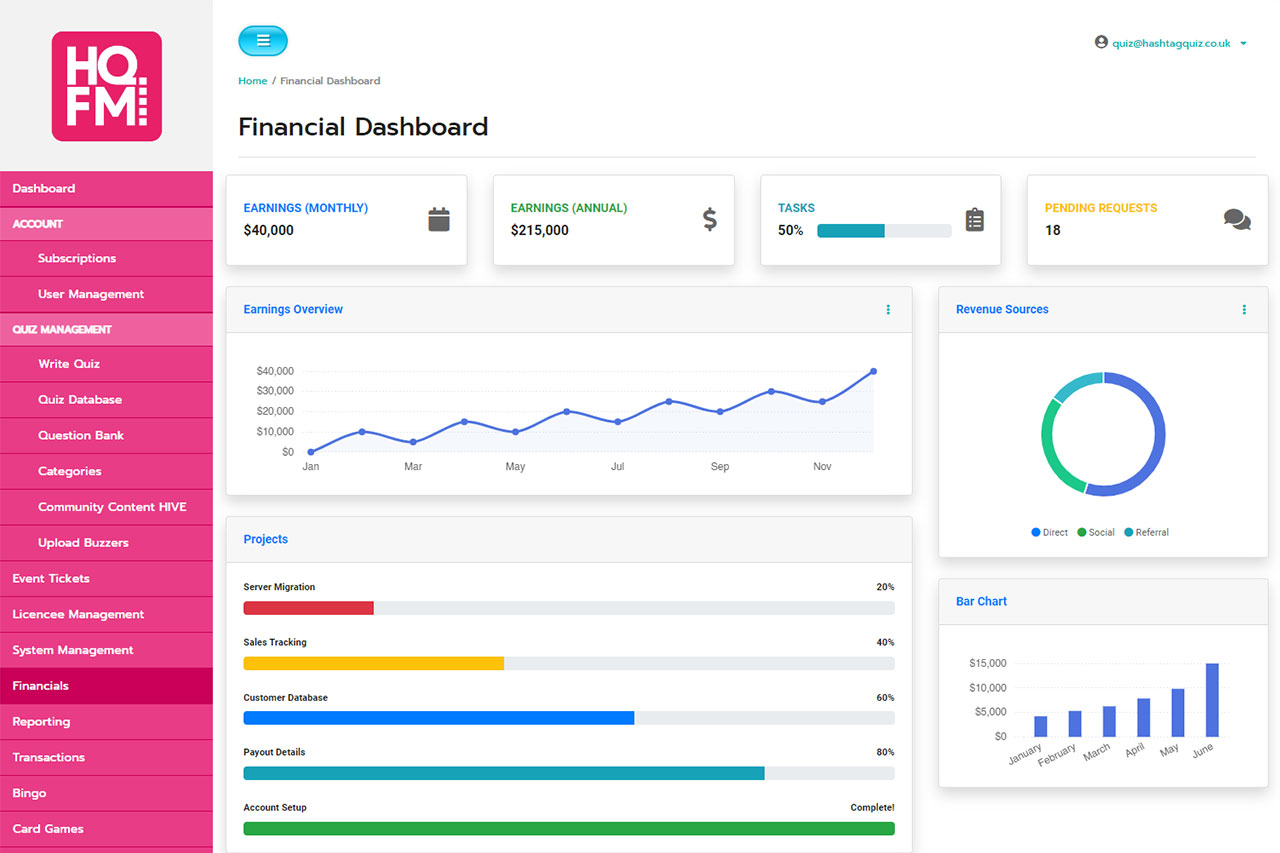The image size is (1280, 853).
Task: Open Card Games in the sidebar
Action: (x=106, y=829)
